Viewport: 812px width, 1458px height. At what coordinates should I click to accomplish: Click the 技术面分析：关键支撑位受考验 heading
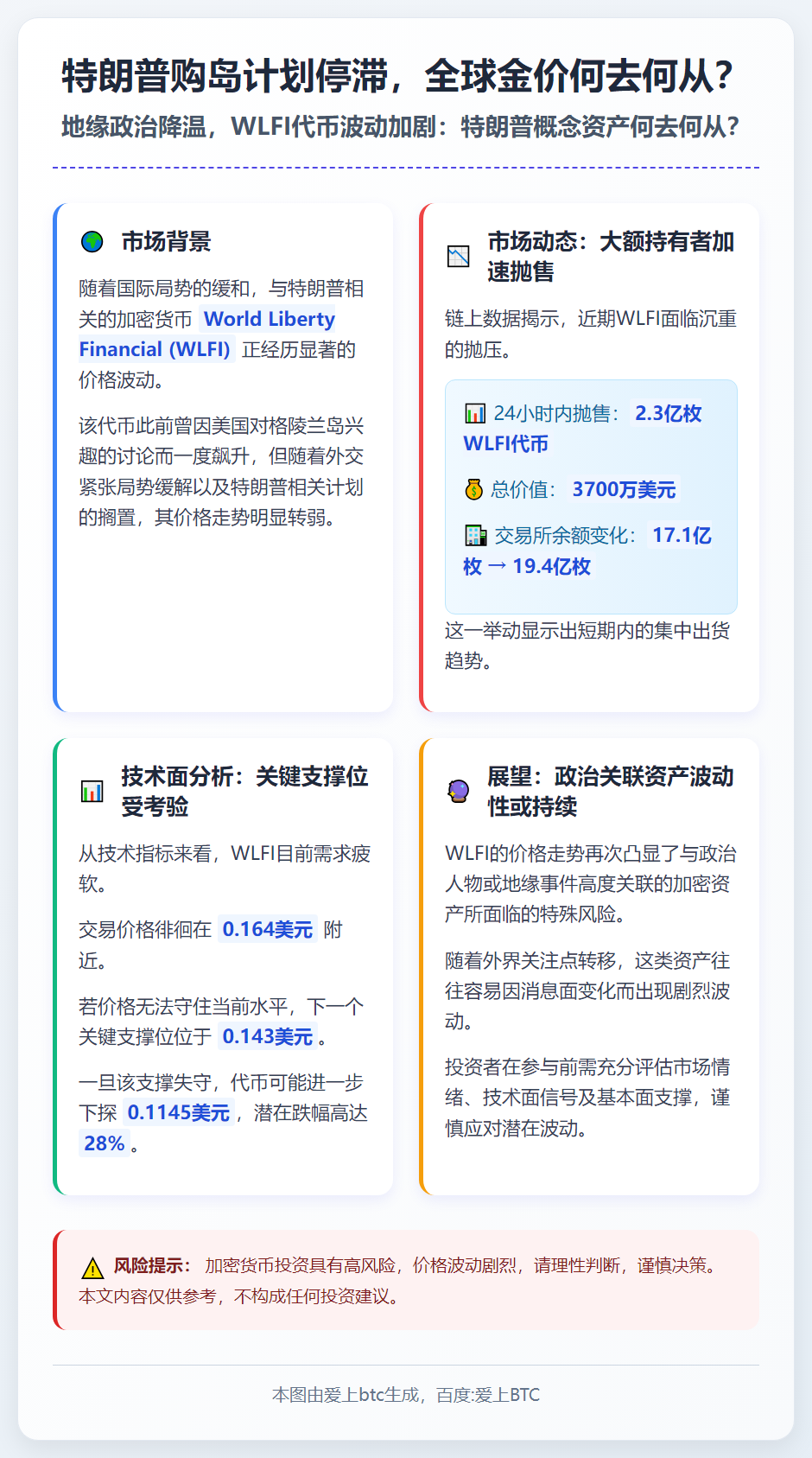tap(244, 791)
